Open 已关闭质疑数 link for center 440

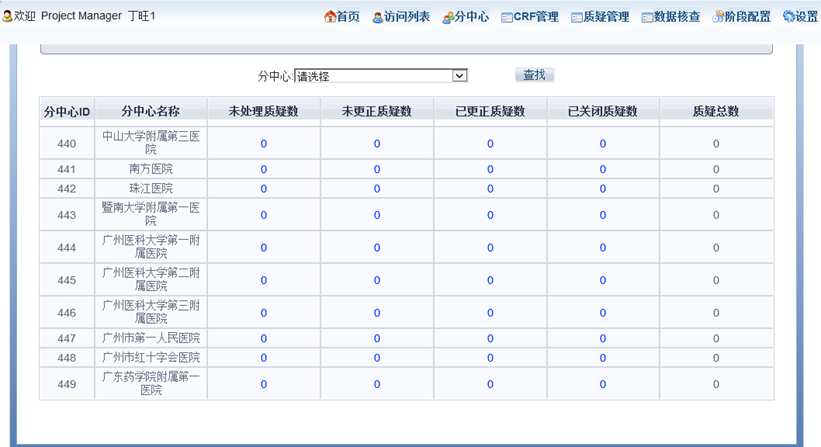[603, 143]
